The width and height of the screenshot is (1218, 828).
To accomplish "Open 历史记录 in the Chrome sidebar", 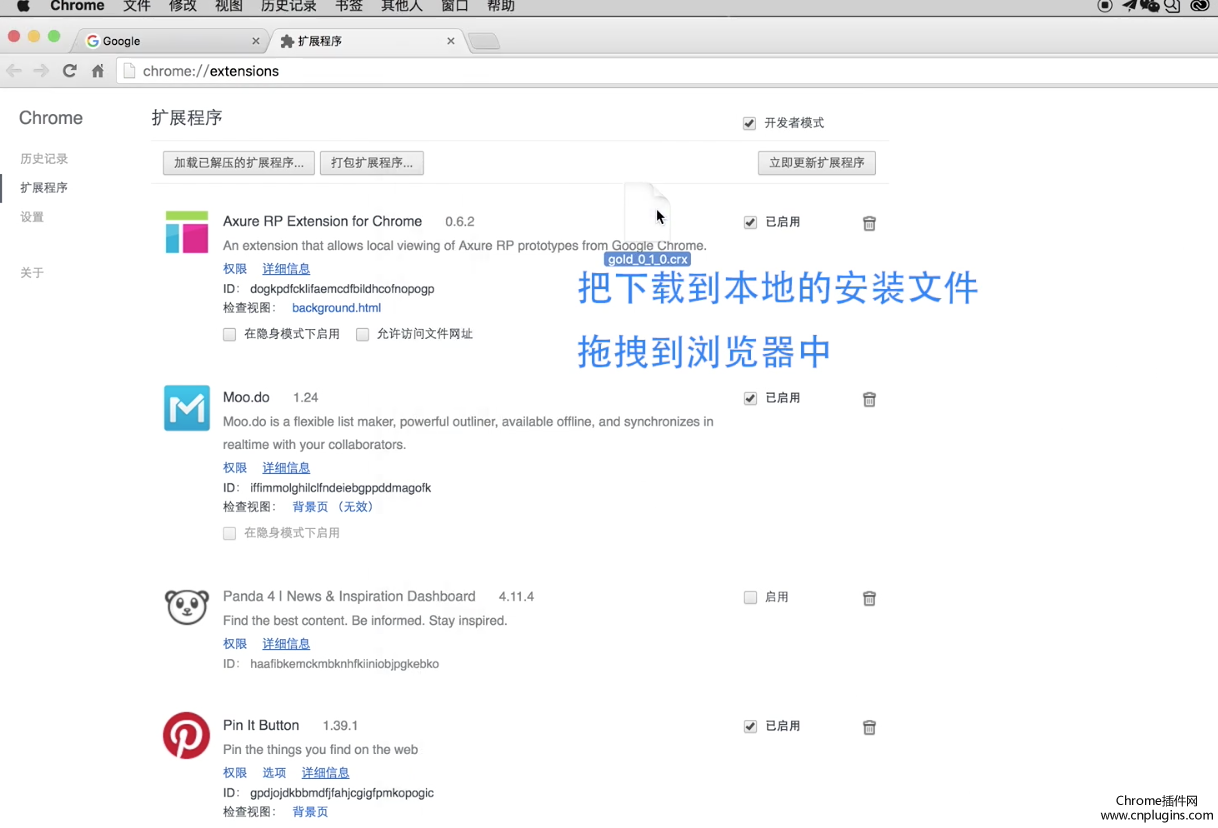I will coord(44,159).
